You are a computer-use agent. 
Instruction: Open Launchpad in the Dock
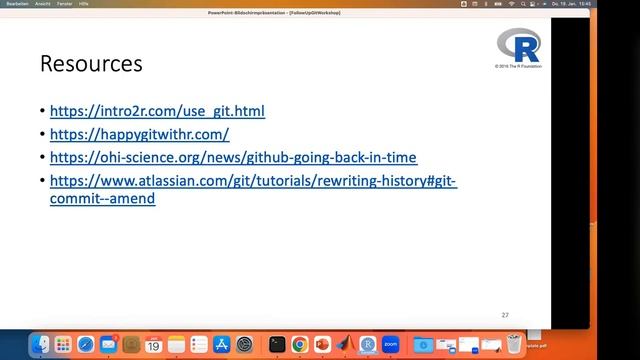[x=63, y=345]
